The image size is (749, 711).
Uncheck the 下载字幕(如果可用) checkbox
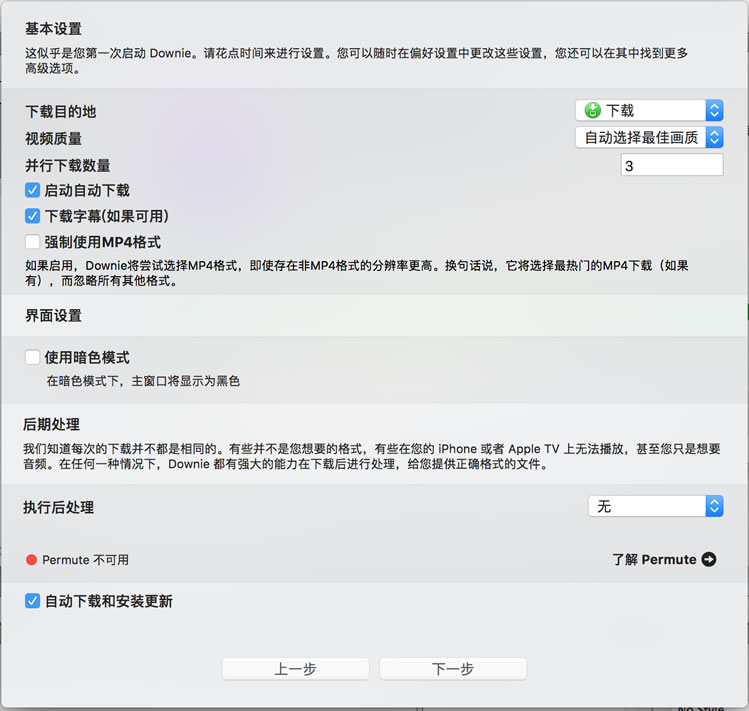click(32, 216)
